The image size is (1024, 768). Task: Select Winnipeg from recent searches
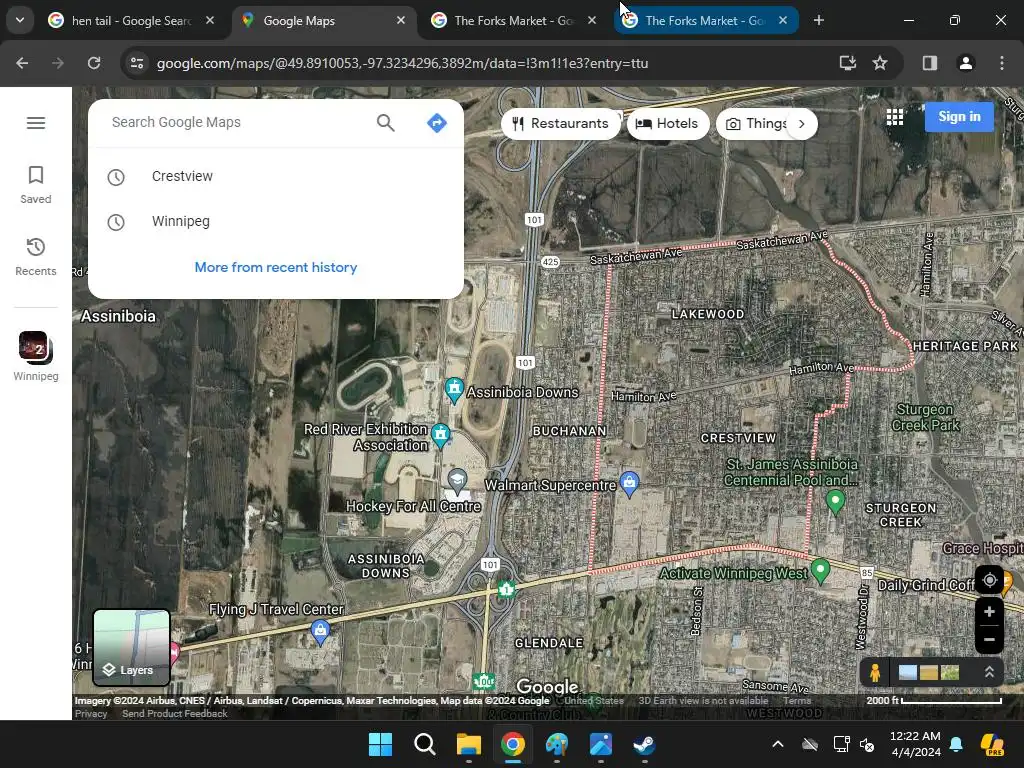click(276, 221)
